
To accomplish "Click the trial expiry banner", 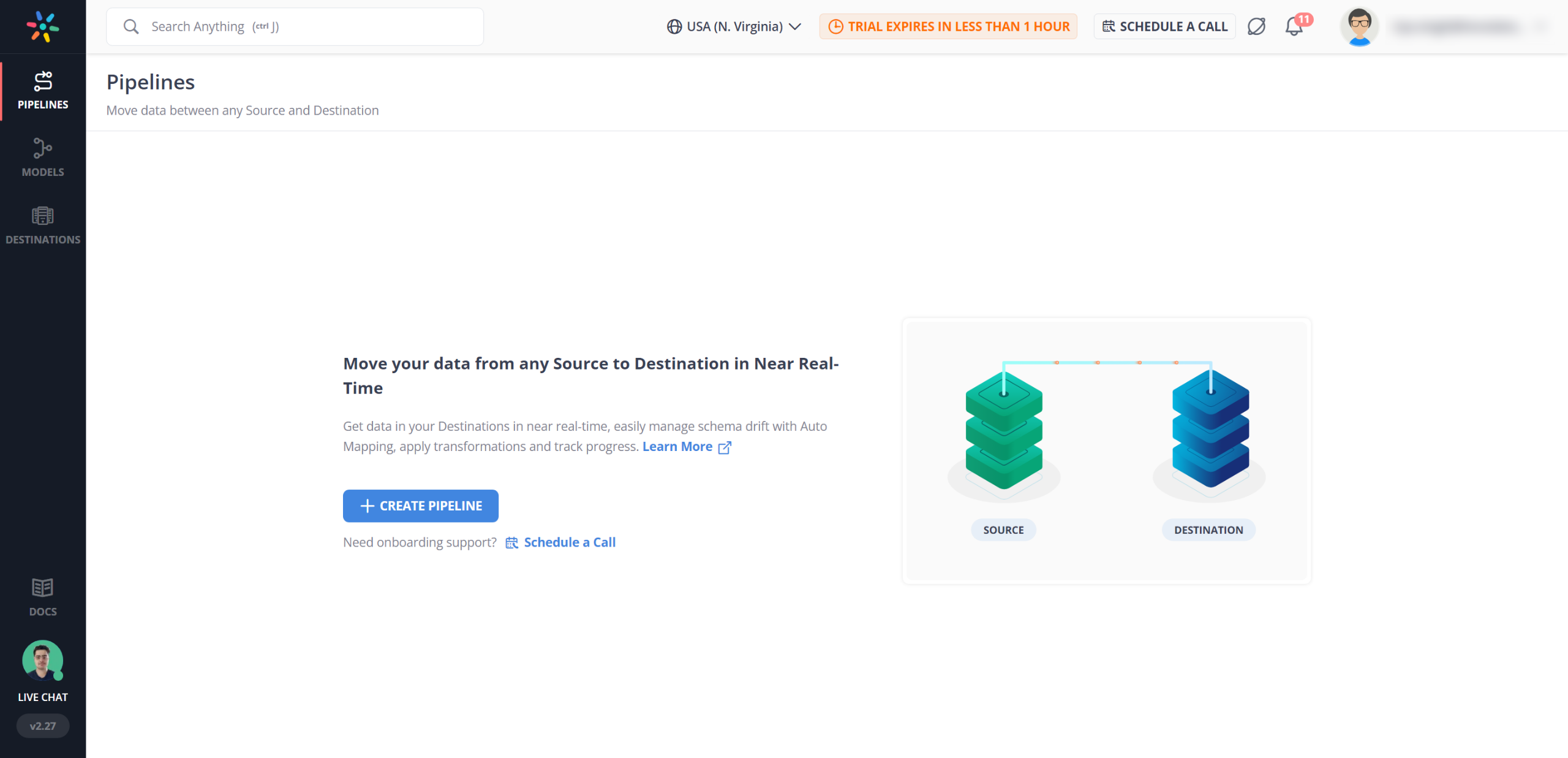I will click(948, 27).
